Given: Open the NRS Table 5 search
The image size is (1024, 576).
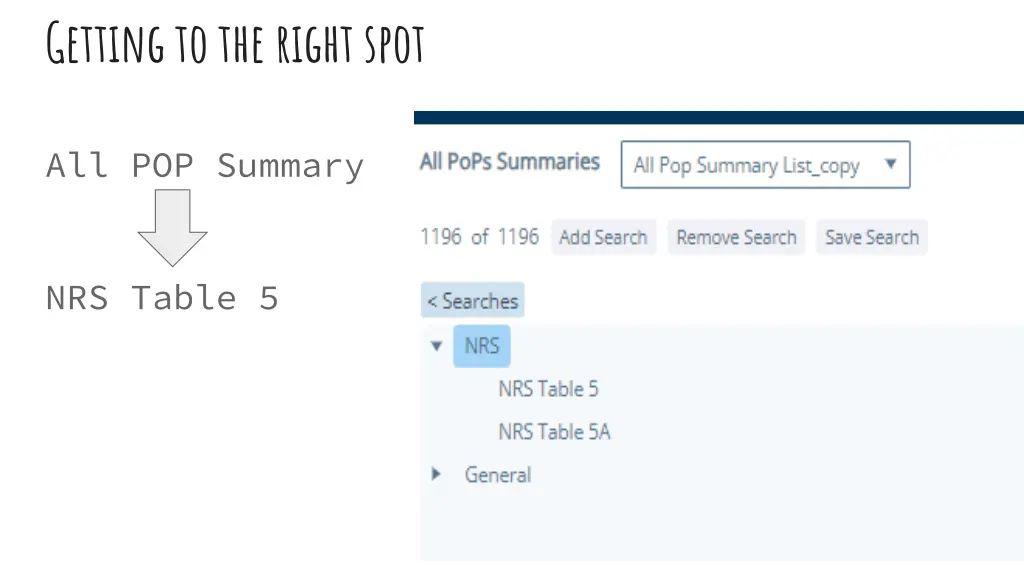Looking at the screenshot, I should tap(549, 389).
